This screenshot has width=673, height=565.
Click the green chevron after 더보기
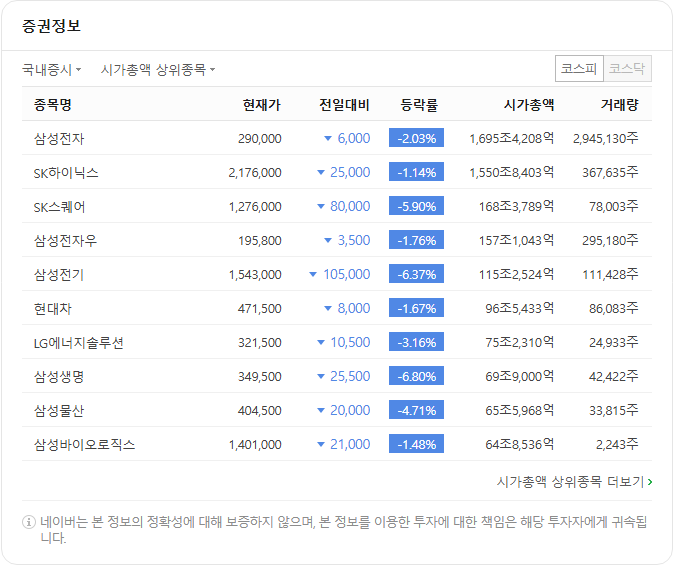(650, 482)
